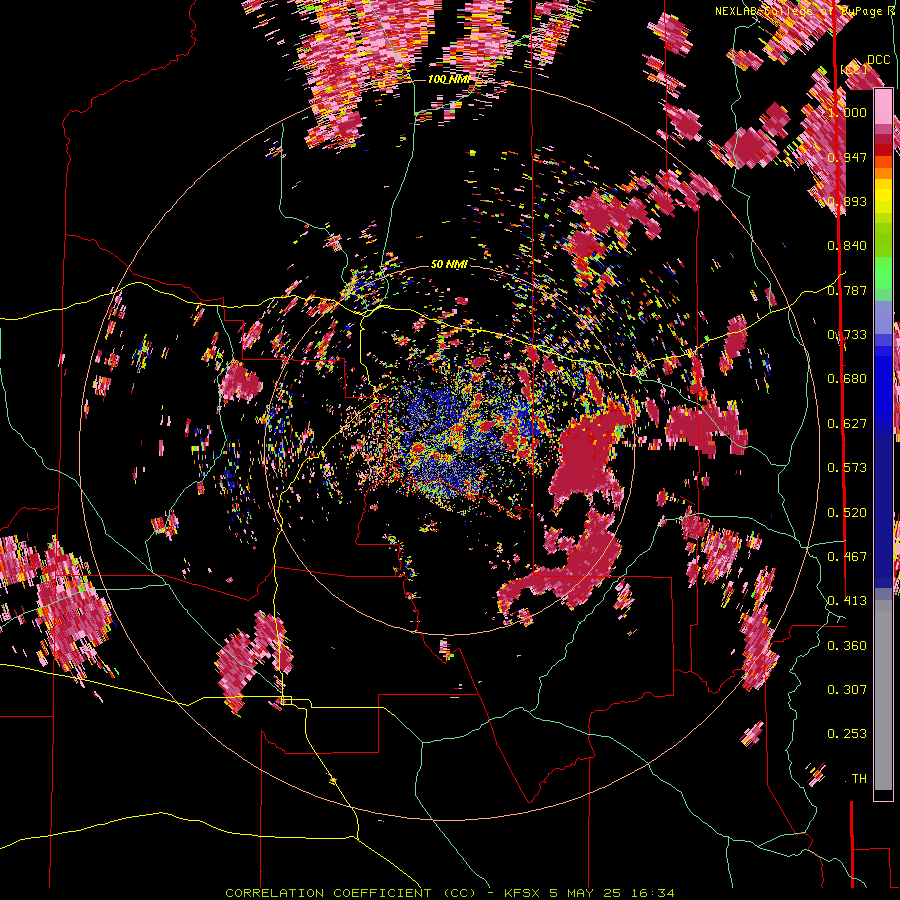Screen dimensions: 900x900
Task: Click the 50 NMI range ring label
Action: tap(449, 264)
